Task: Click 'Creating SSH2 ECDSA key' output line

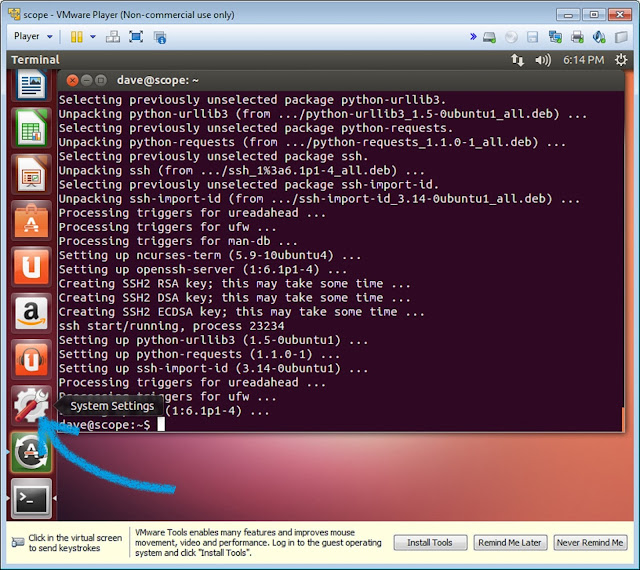Action: (x=242, y=312)
